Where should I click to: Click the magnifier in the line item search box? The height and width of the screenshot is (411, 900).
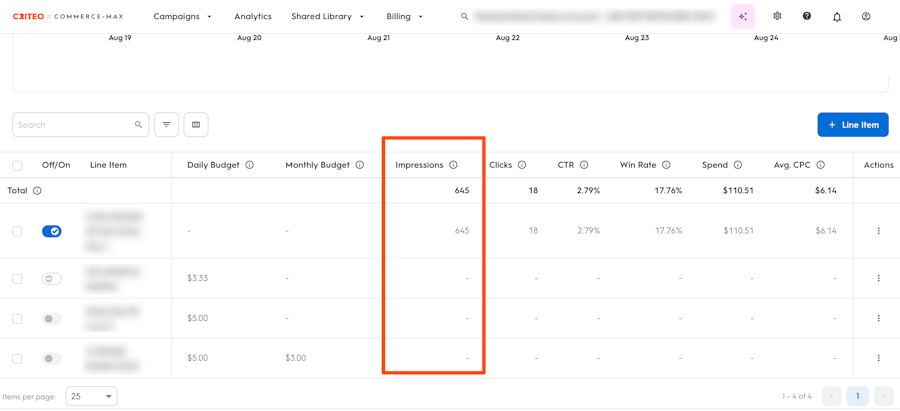click(138, 125)
